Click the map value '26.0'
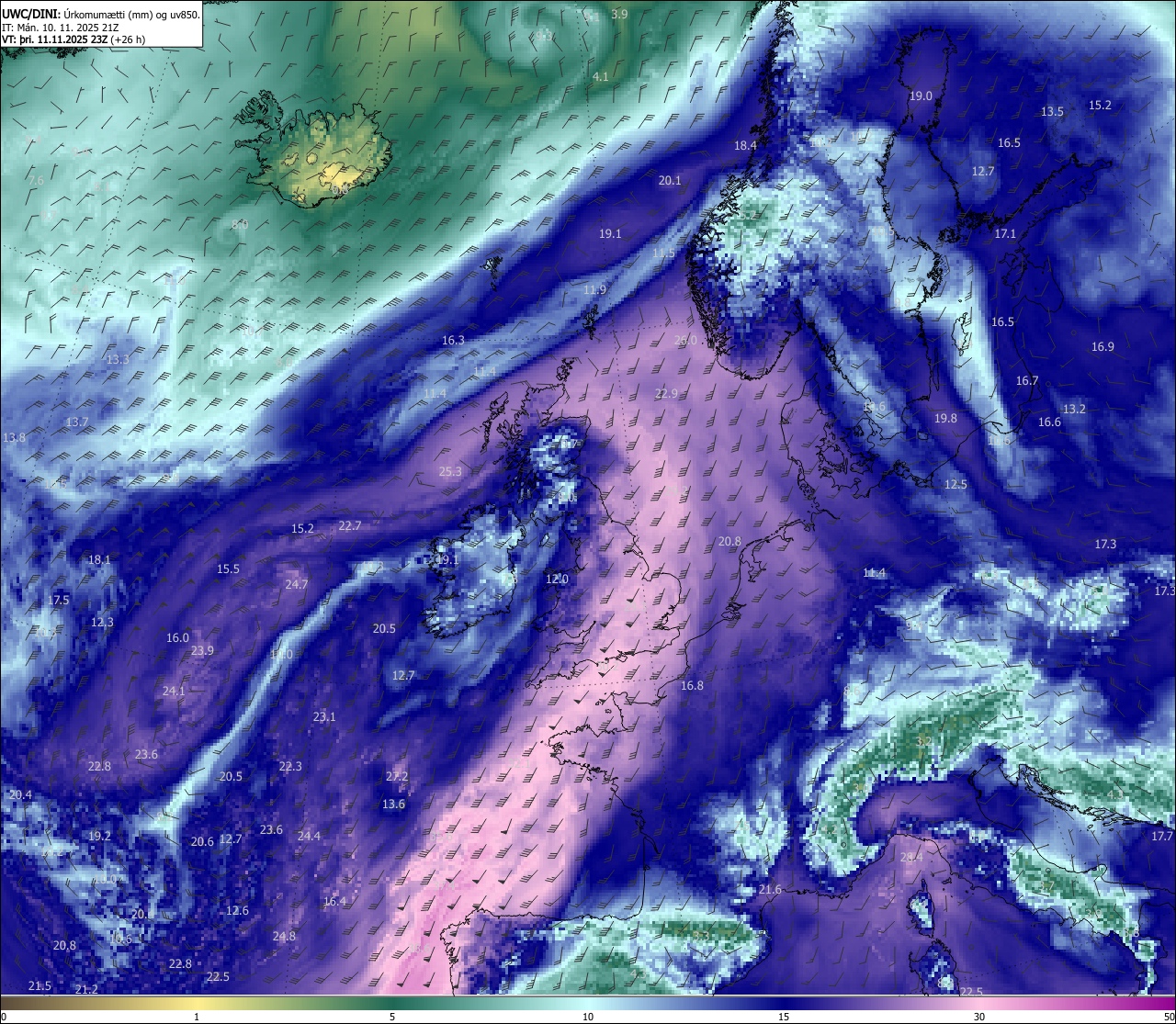1176x1024 pixels. point(685,340)
